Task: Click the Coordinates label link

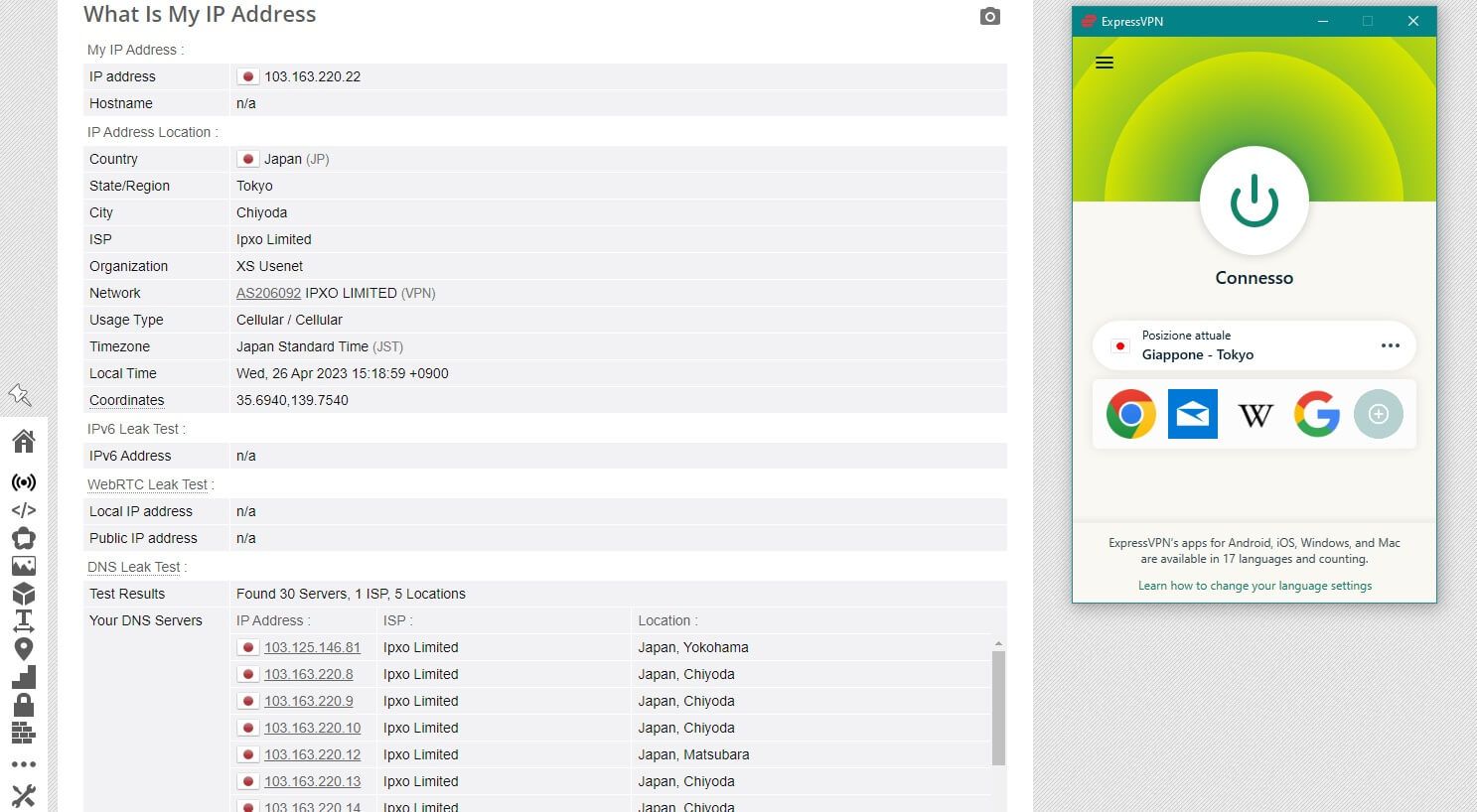Action: [126, 400]
